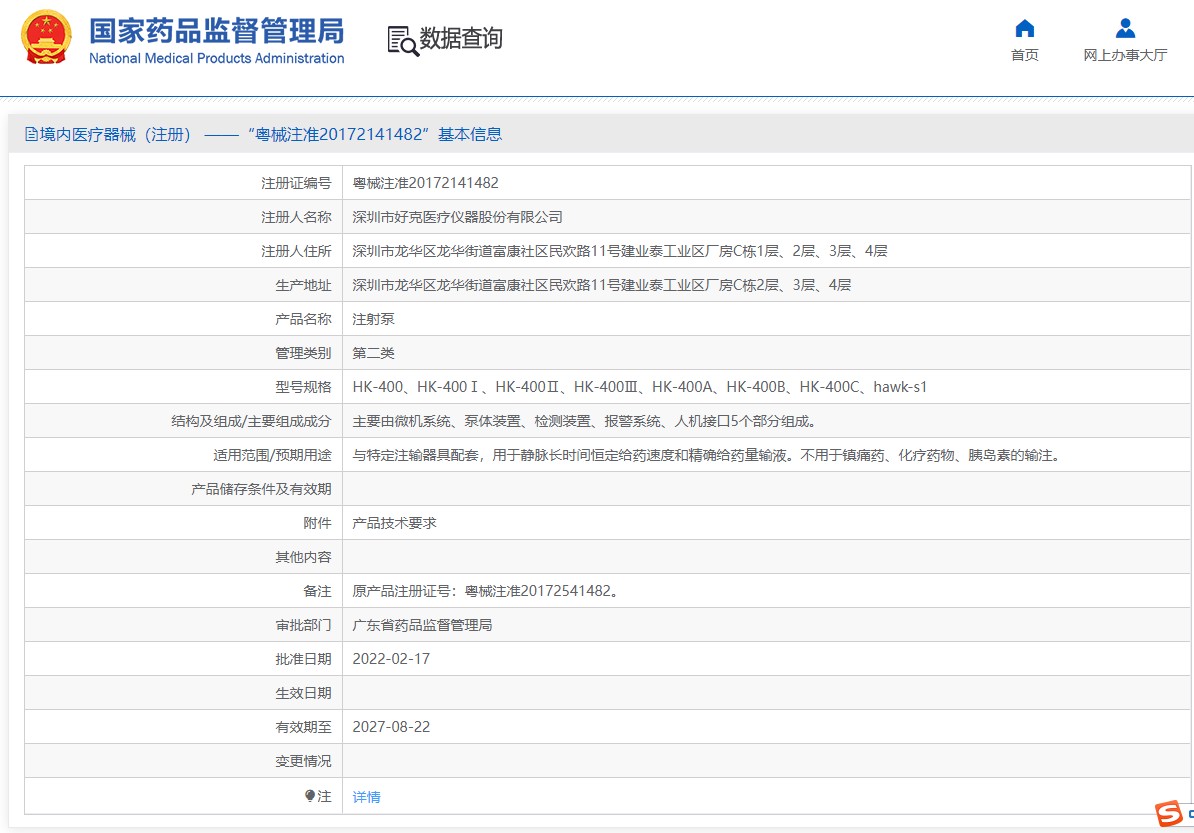Click the expiry date 2027-08-22
This screenshot has height=833, width=1194.
(x=391, y=727)
